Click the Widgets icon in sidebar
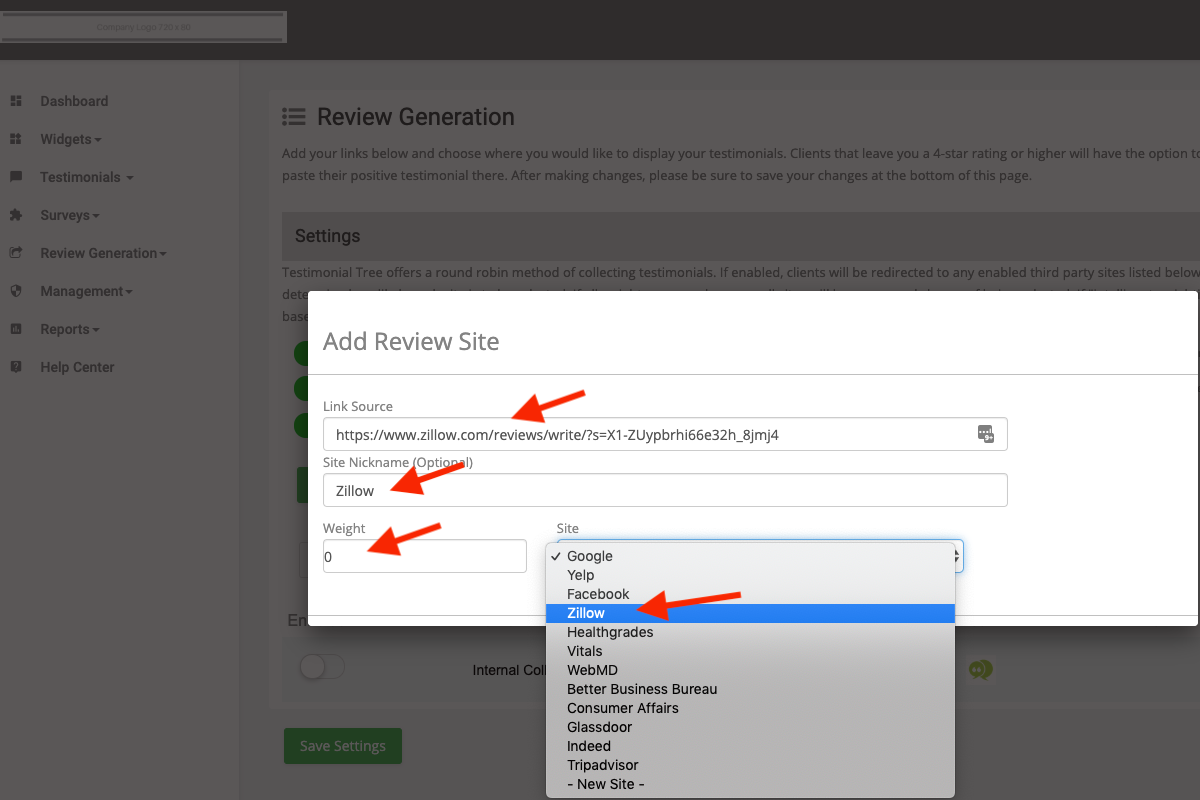1200x800 pixels. tap(16, 139)
